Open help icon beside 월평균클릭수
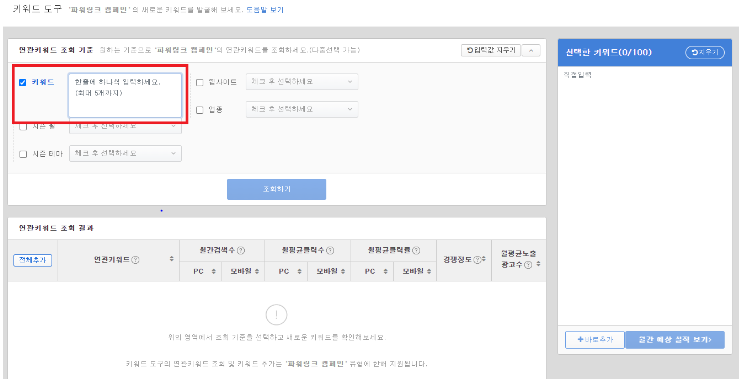 pyautogui.click(x=330, y=250)
